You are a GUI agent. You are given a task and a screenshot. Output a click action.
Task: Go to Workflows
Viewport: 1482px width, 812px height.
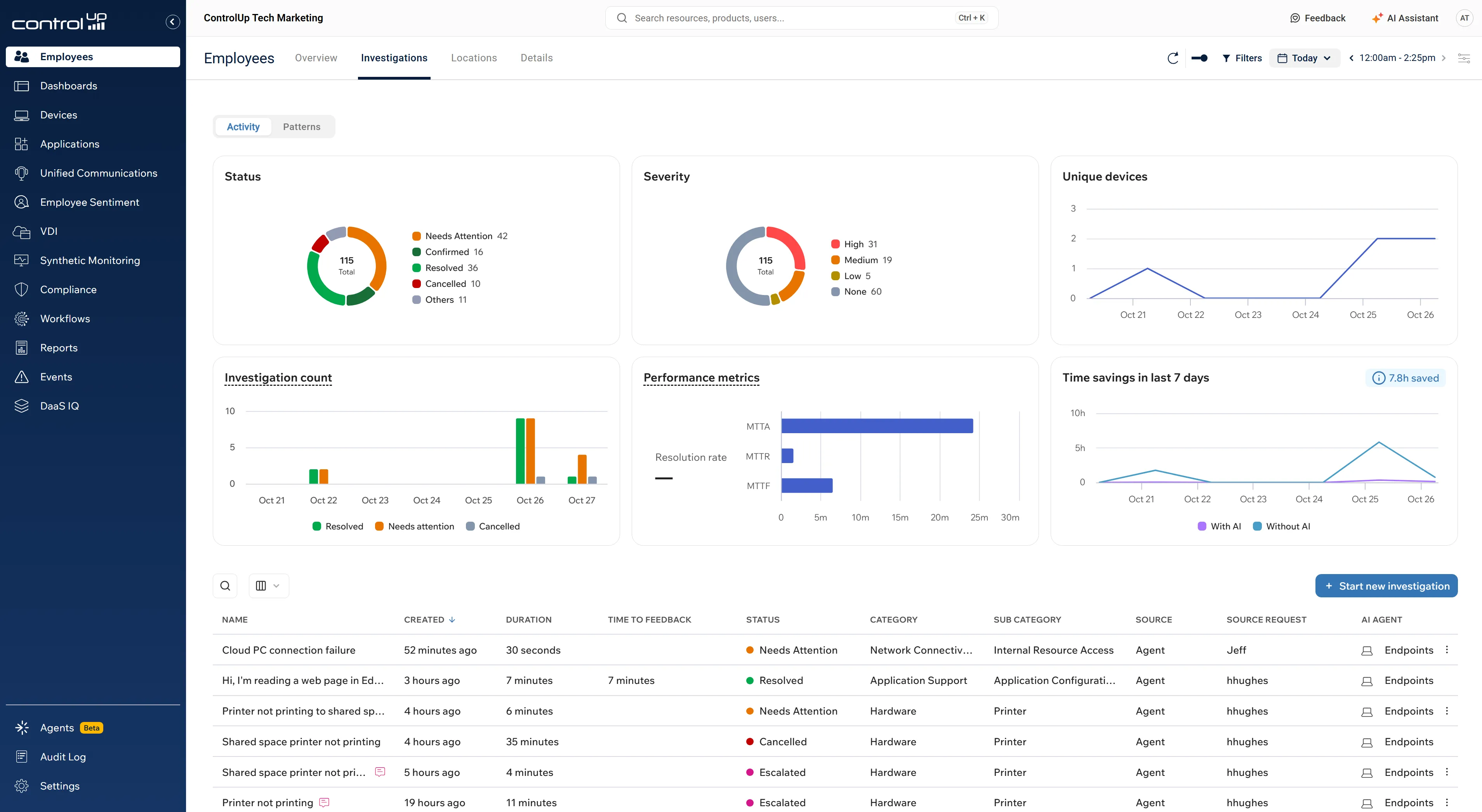coord(93,319)
